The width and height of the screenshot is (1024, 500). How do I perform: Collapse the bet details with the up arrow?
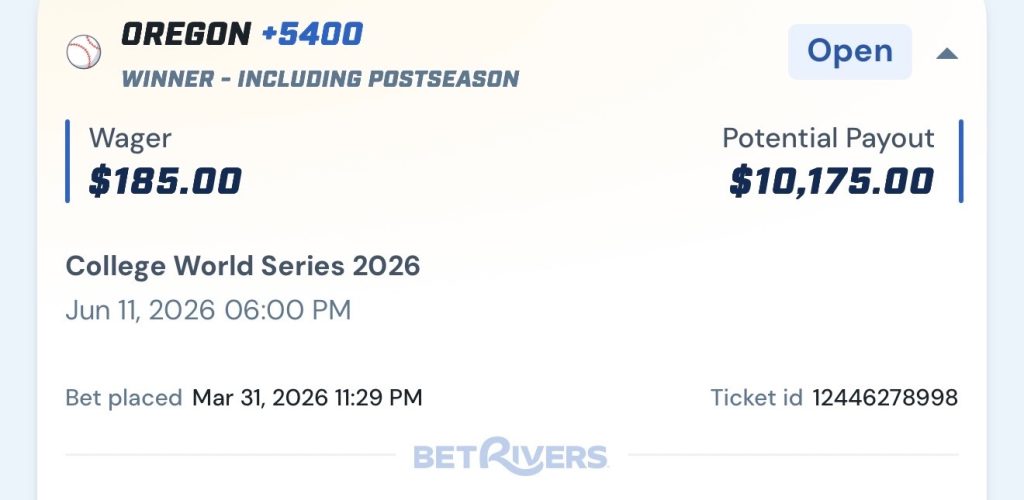(946, 53)
